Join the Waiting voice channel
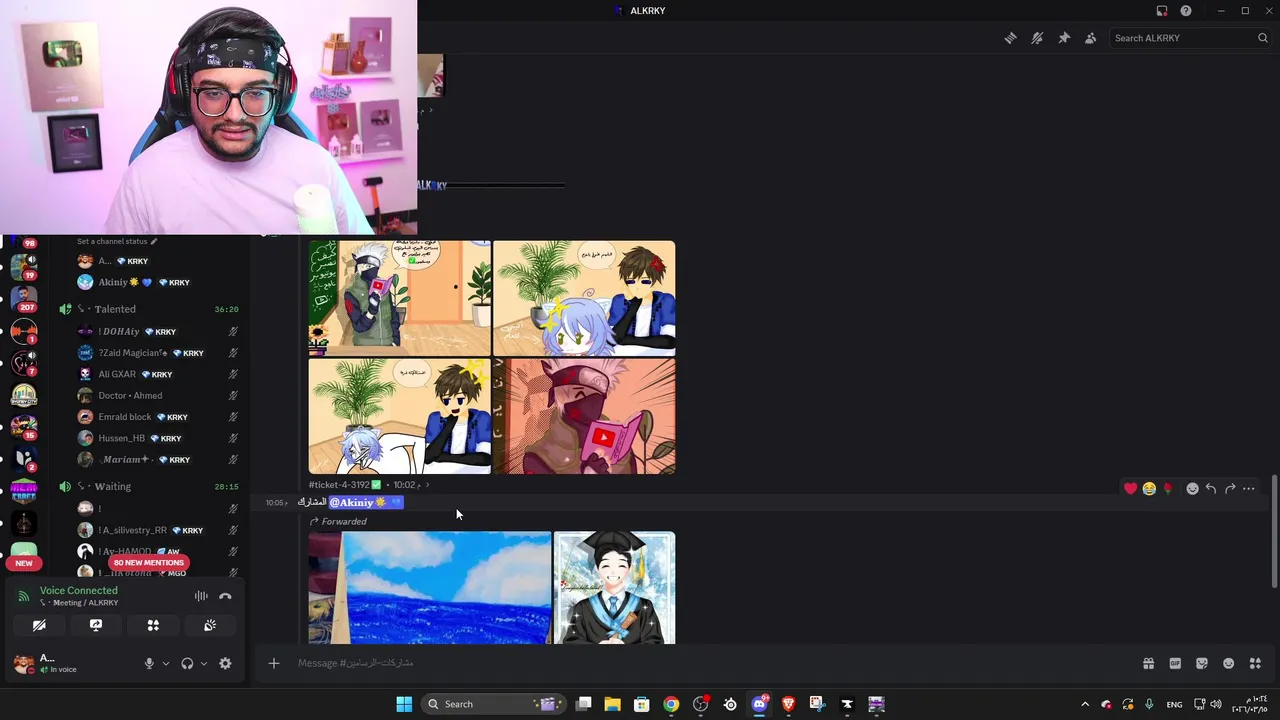The image size is (1280, 720). tap(113, 486)
